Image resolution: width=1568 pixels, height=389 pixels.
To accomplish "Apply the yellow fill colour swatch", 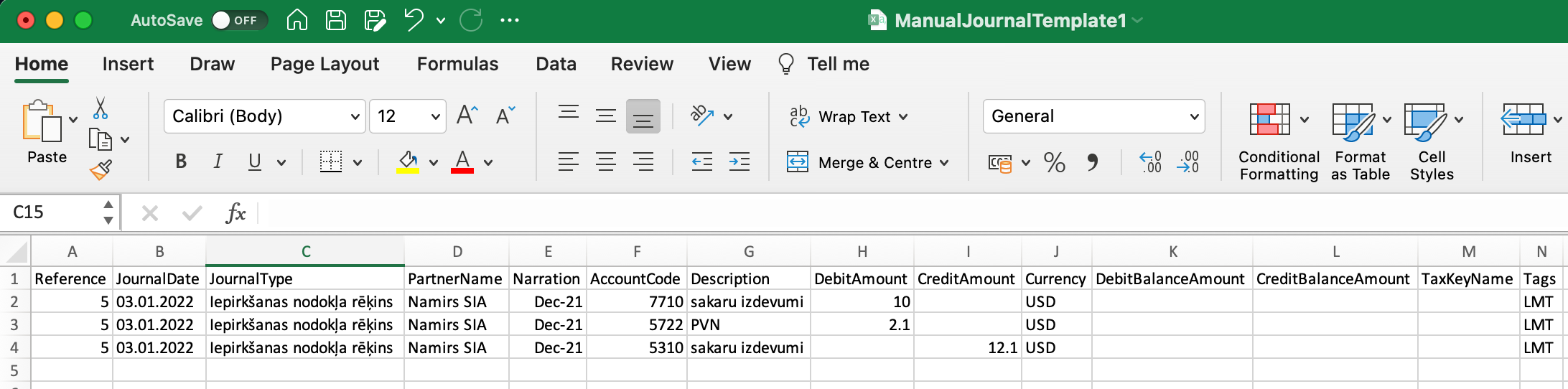I will pyautogui.click(x=408, y=162).
